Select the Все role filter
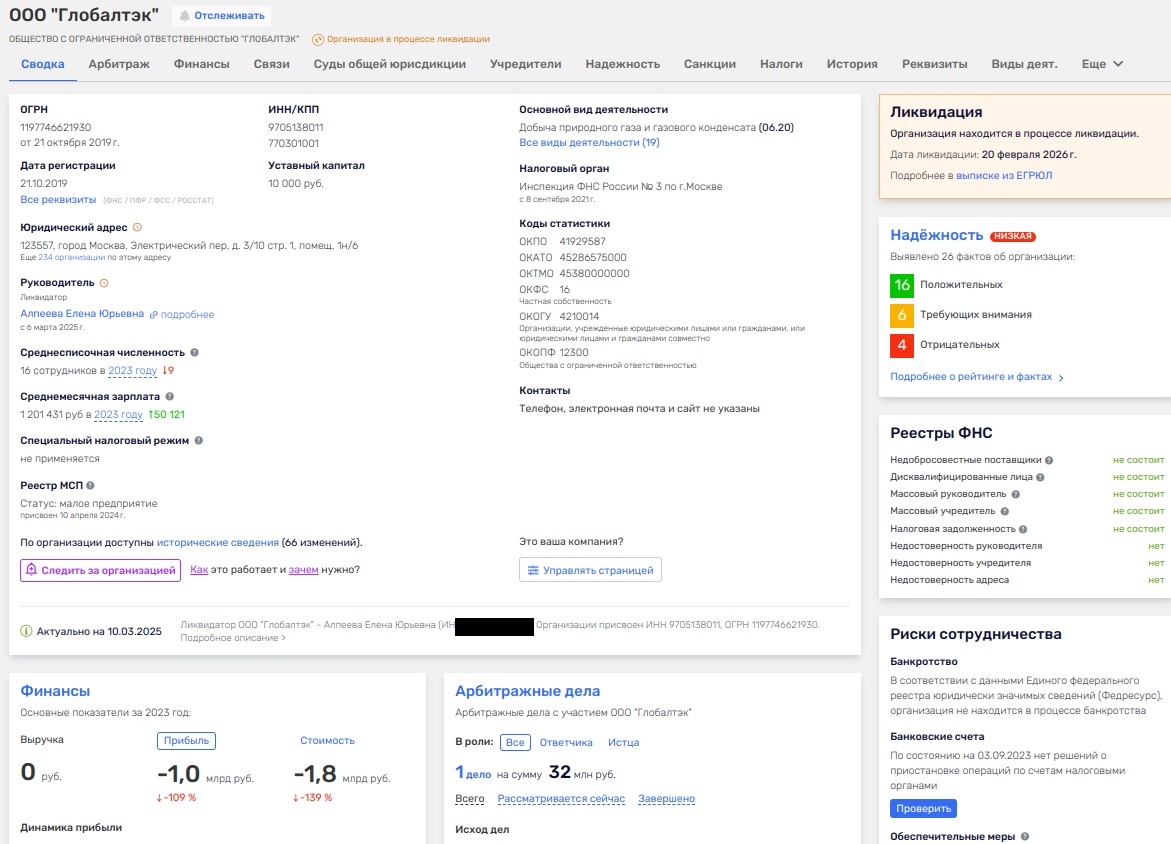Viewport: 1171px width, 844px height. (x=515, y=742)
